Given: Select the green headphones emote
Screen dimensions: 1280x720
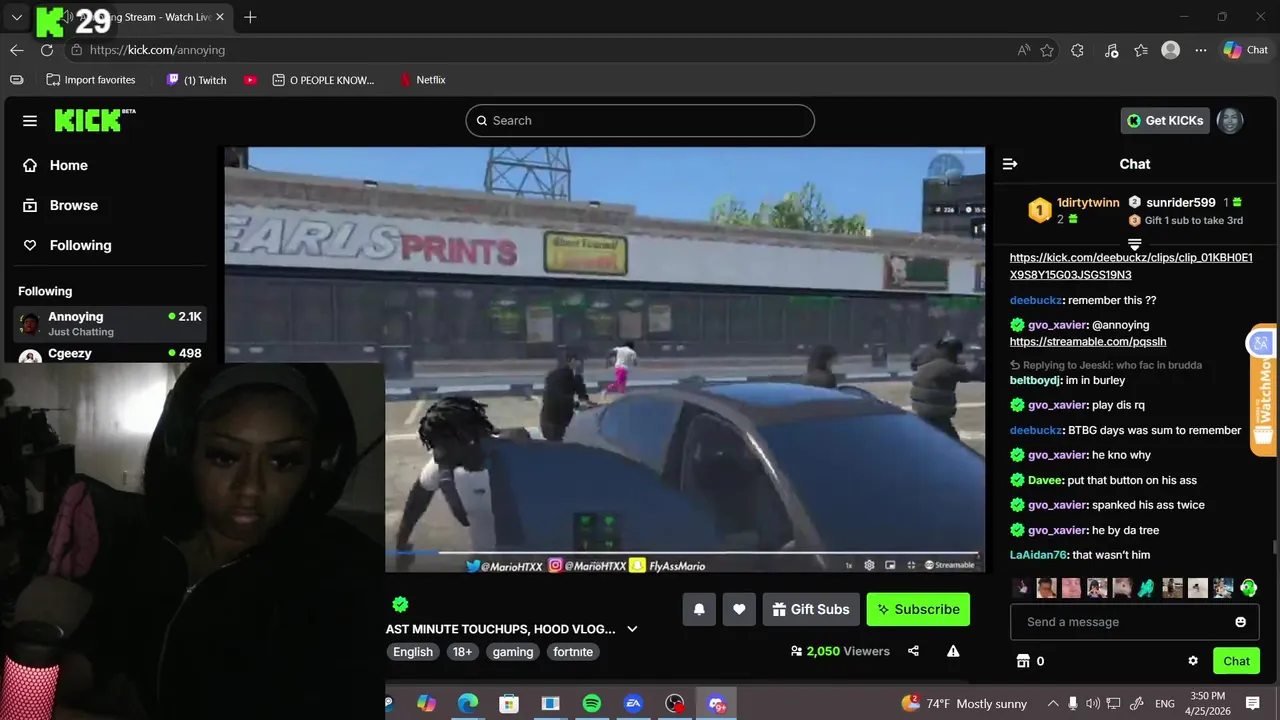Looking at the screenshot, I should (1249, 588).
